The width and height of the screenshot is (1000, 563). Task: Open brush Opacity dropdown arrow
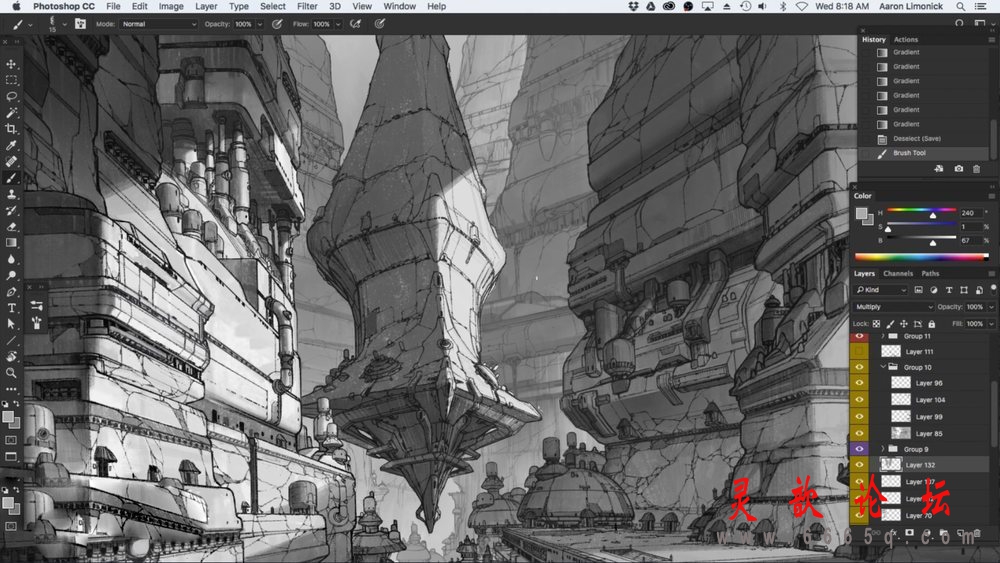pos(260,24)
